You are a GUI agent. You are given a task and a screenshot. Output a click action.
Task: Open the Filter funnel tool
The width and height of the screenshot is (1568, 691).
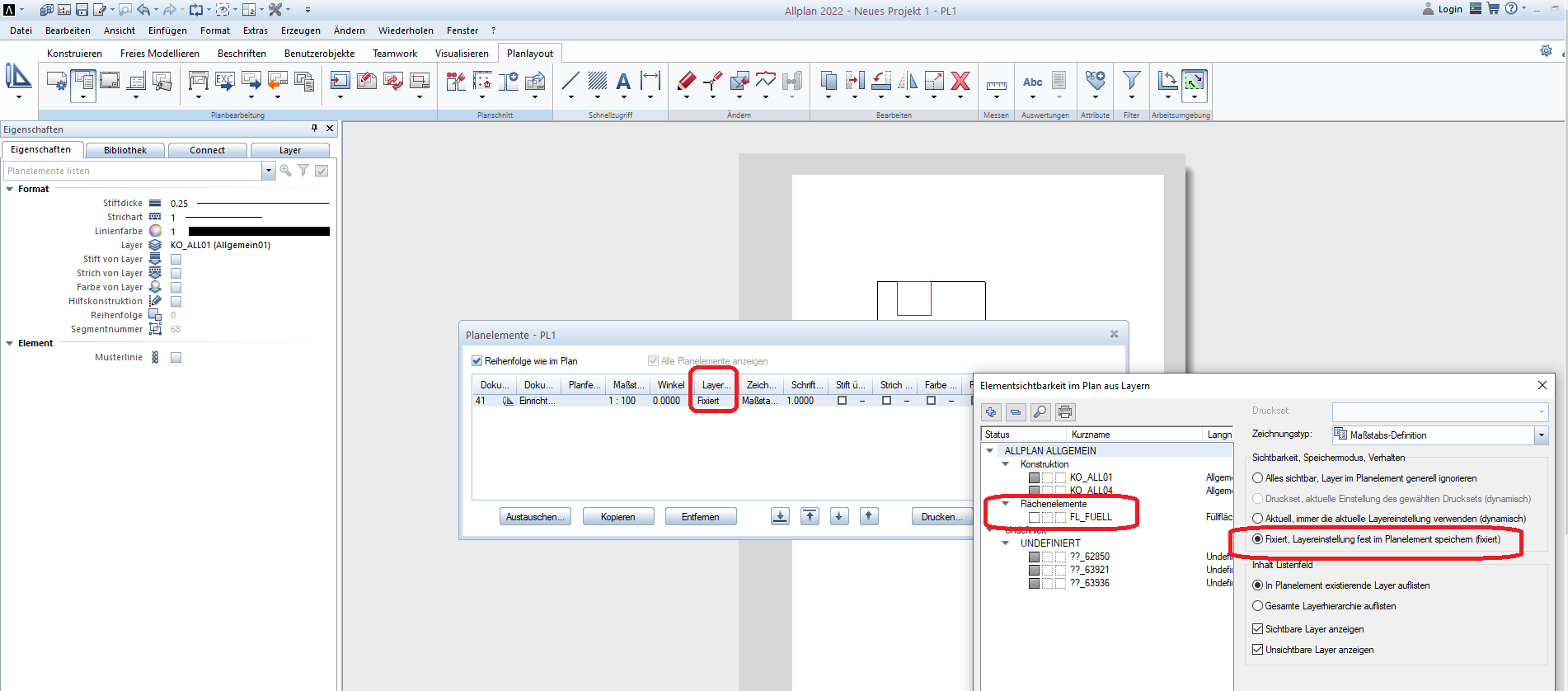[x=1131, y=81]
